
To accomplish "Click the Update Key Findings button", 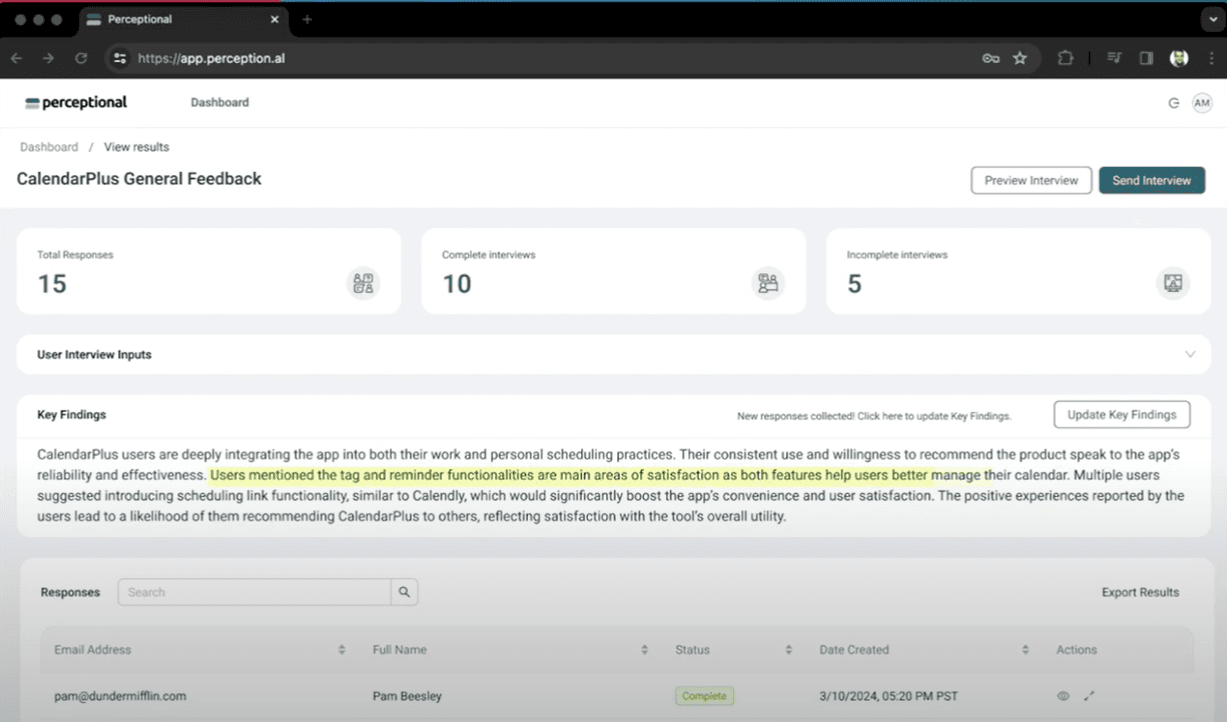I will click(1122, 414).
